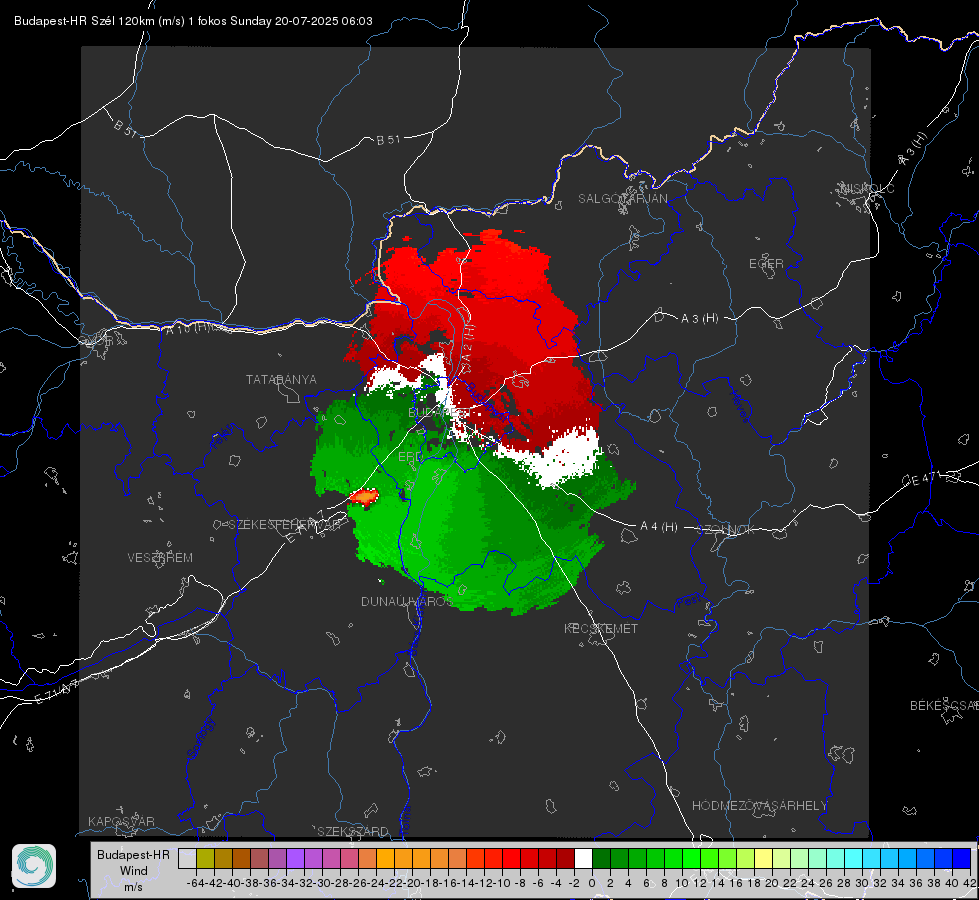The height and width of the screenshot is (900, 979).
Task: Select the amber -24 to -22 swatch
Action: [385, 859]
